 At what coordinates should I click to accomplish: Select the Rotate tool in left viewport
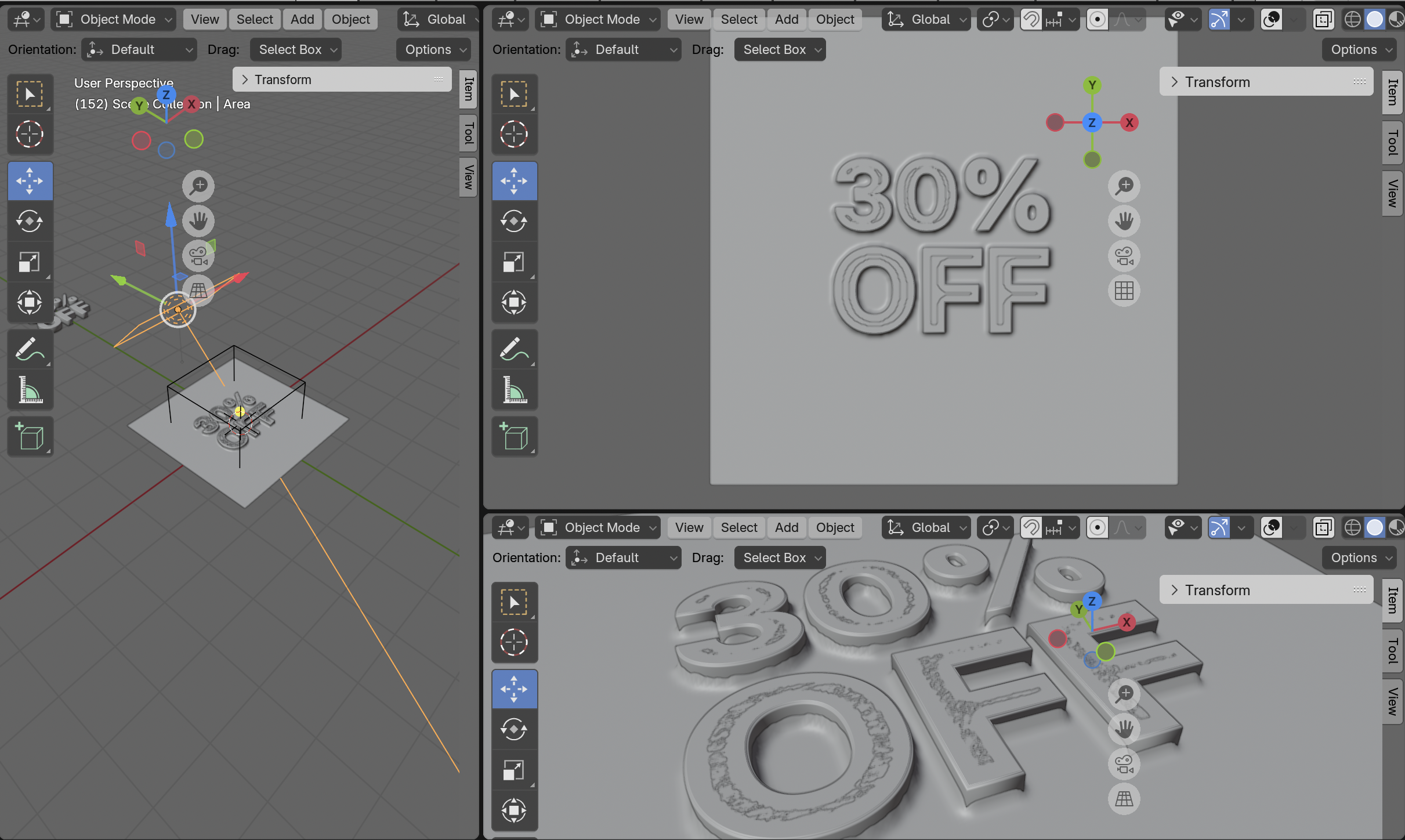coord(30,221)
